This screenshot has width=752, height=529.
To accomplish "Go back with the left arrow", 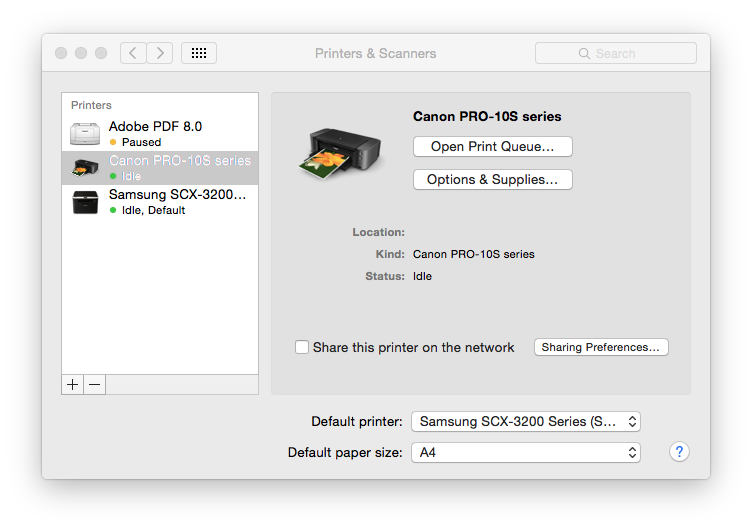I will (x=134, y=53).
